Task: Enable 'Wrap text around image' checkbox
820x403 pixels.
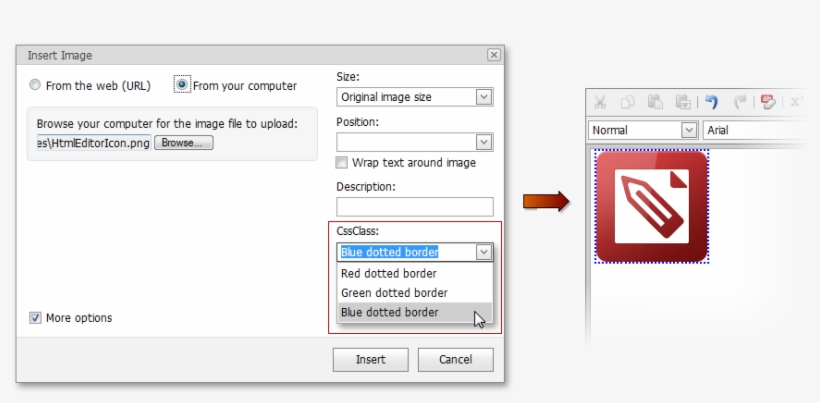Action: click(343, 163)
